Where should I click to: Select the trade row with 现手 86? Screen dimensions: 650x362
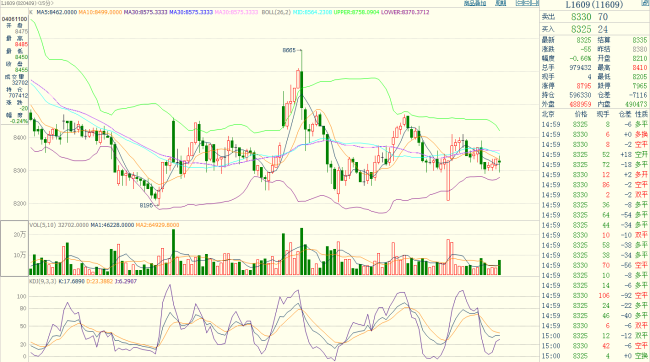(x=594, y=185)
